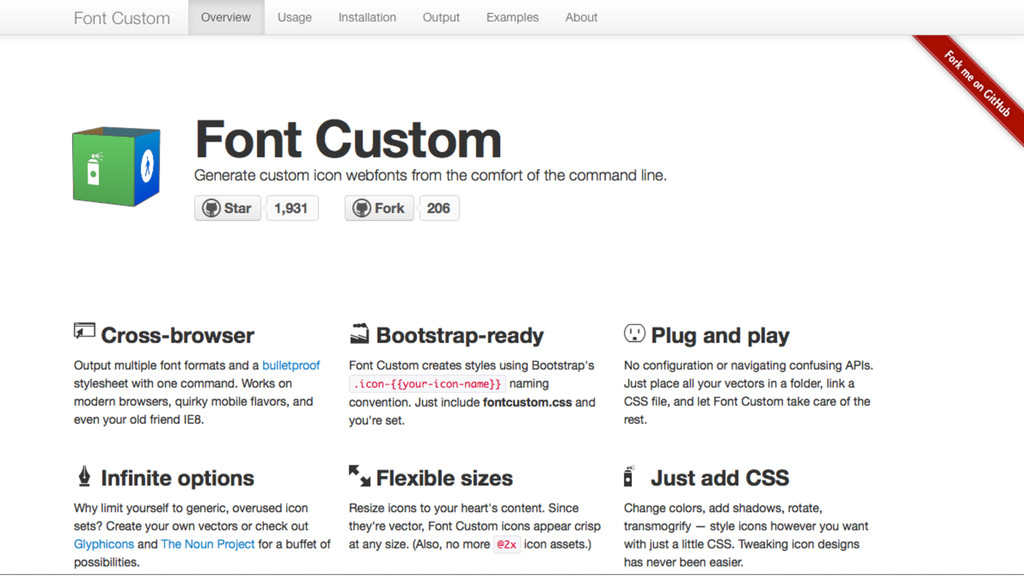
Task: Follow the bulletproof link
Action: [291, 365]
